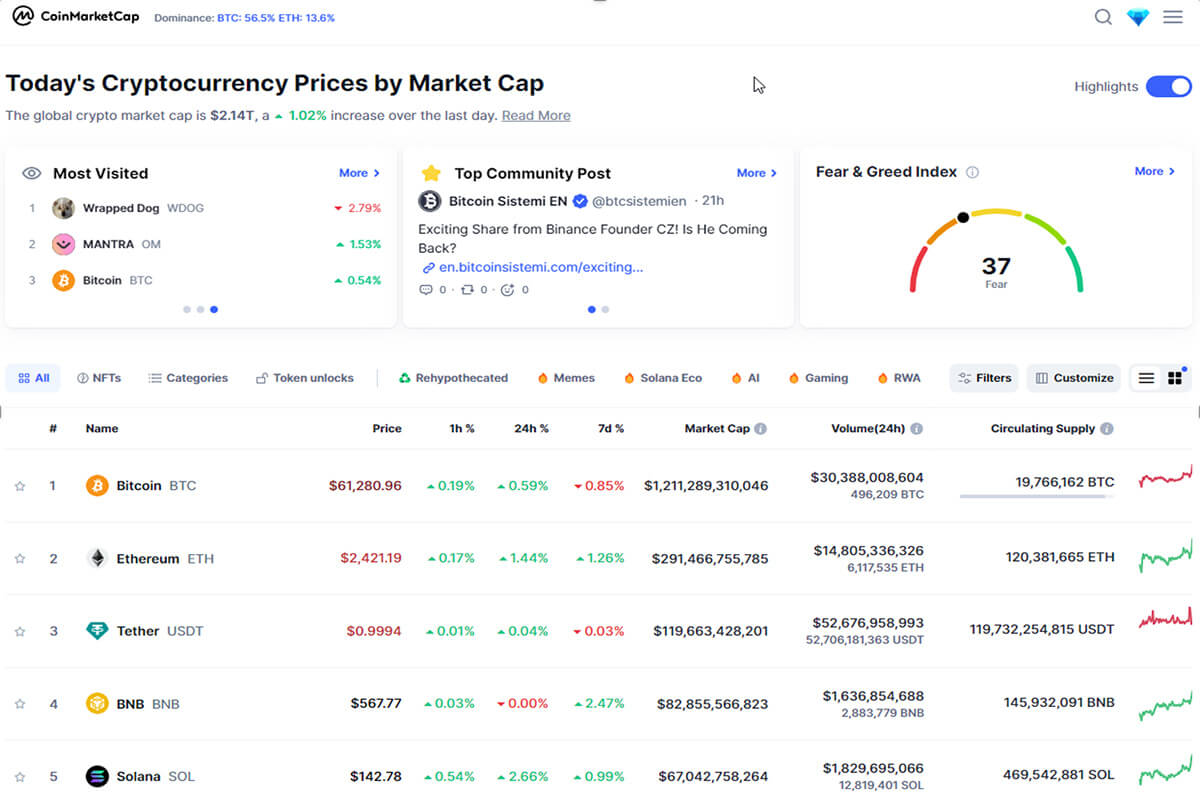Toggle the Highlights switch off
The width and height of the screenshot is (1200, 808).
click(1167, 87)
